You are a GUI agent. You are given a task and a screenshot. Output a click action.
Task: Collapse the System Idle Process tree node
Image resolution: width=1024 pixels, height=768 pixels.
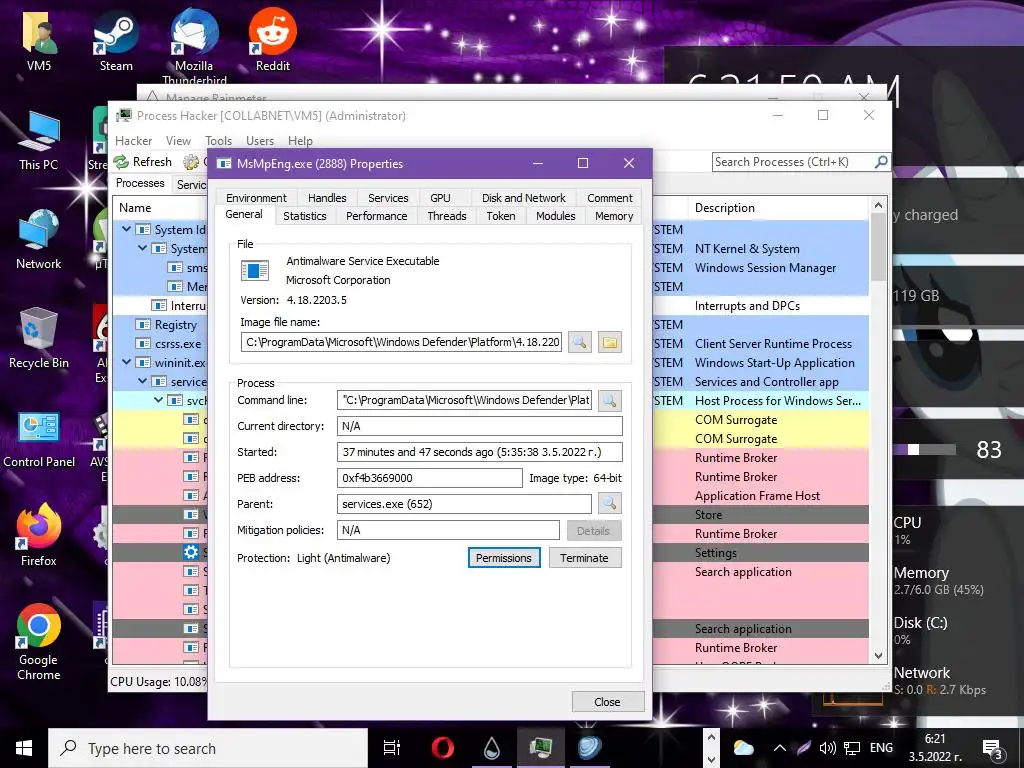click(x=127, y=229)
